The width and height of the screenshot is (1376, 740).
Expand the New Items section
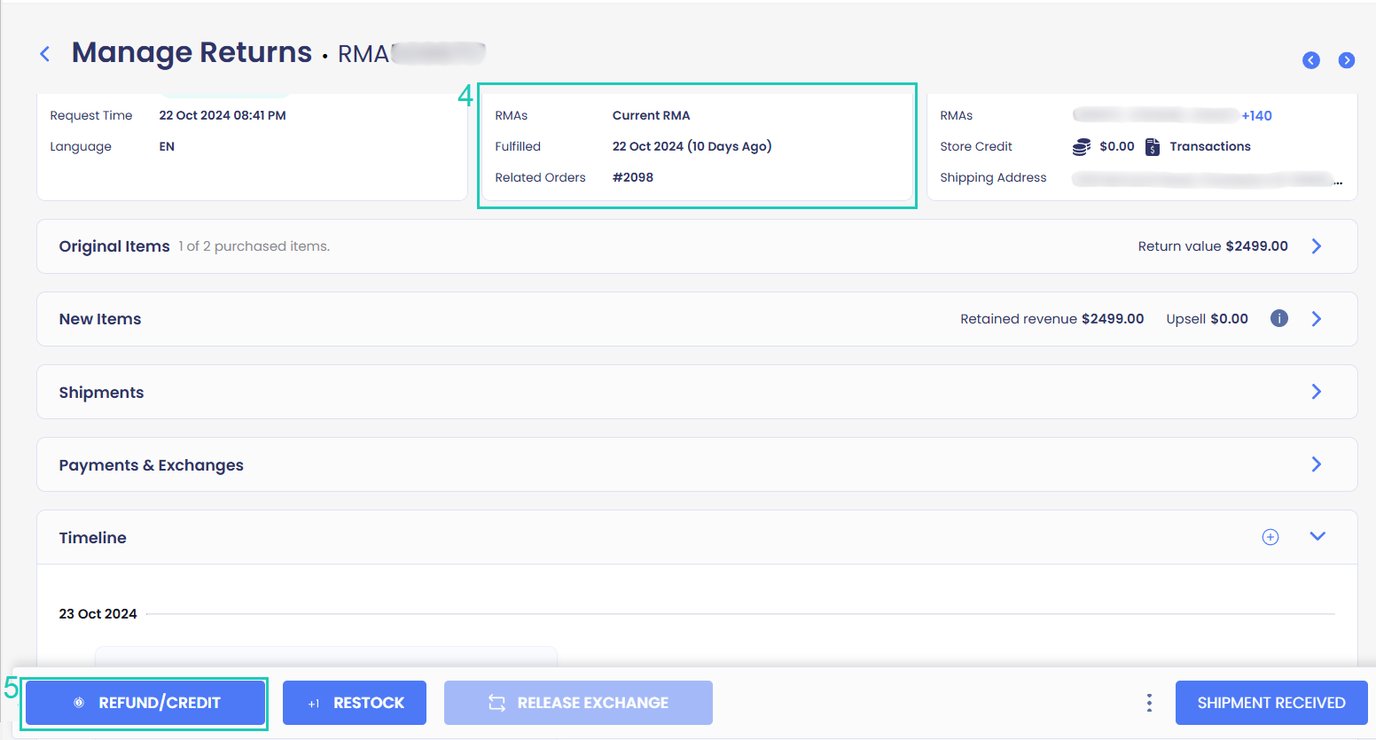click(x=1316, y=318)
